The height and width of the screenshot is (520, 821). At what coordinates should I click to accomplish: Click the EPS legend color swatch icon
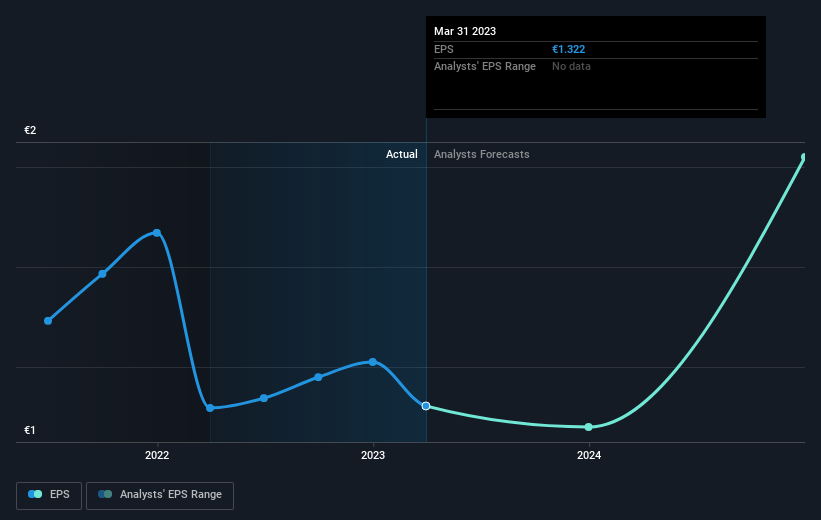(x=35, y=494)
